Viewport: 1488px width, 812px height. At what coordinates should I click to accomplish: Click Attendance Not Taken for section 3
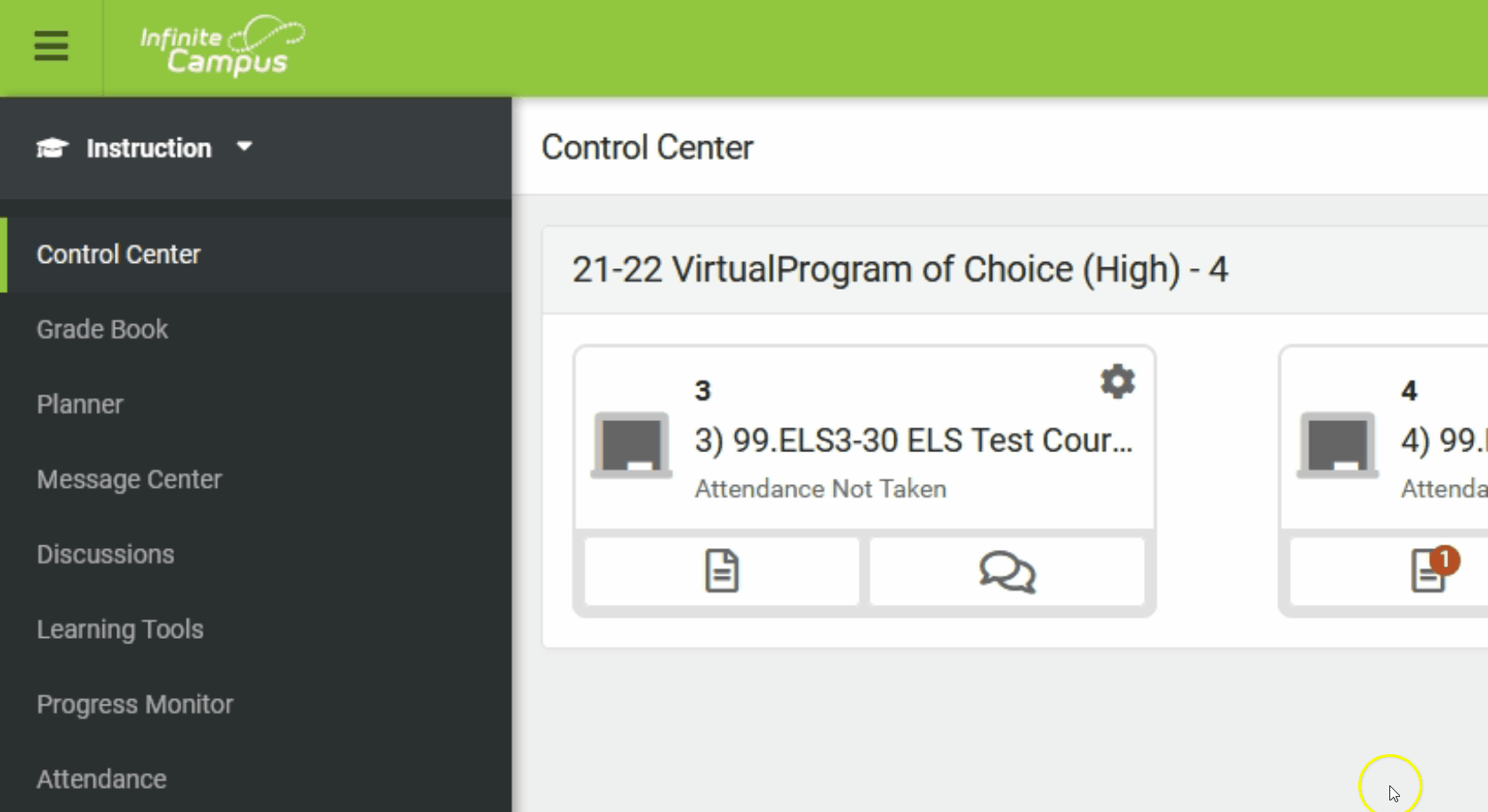[820, 489]
